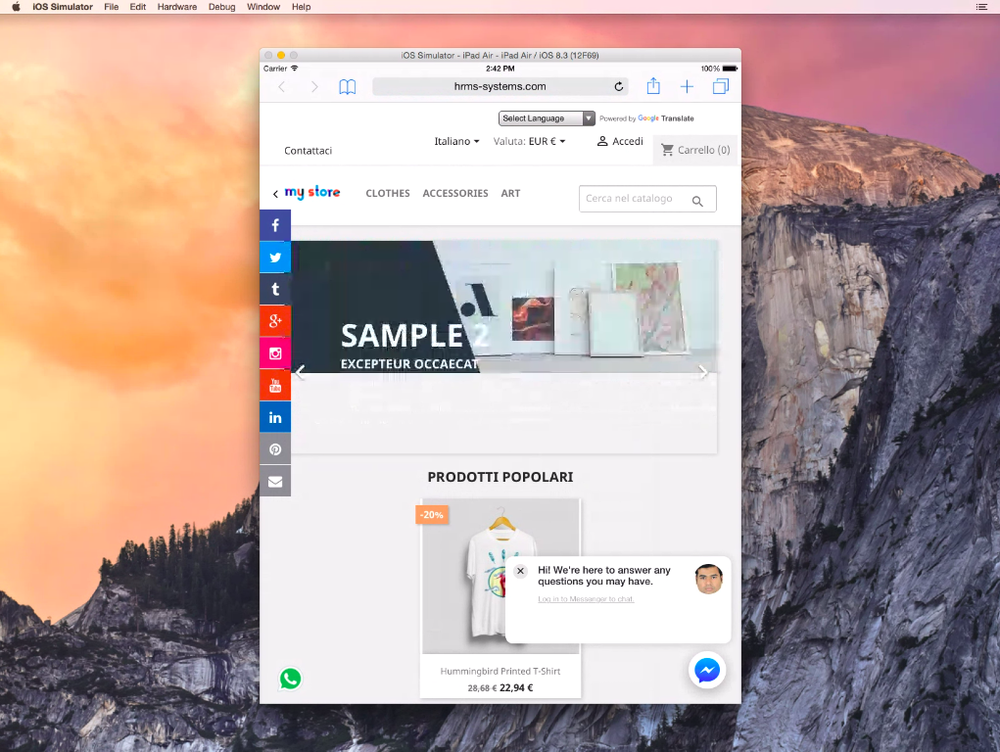This screenshot has width=1000, height=752.
Task: Click the Pinterest share icon
Action: [x=275, y=449]
